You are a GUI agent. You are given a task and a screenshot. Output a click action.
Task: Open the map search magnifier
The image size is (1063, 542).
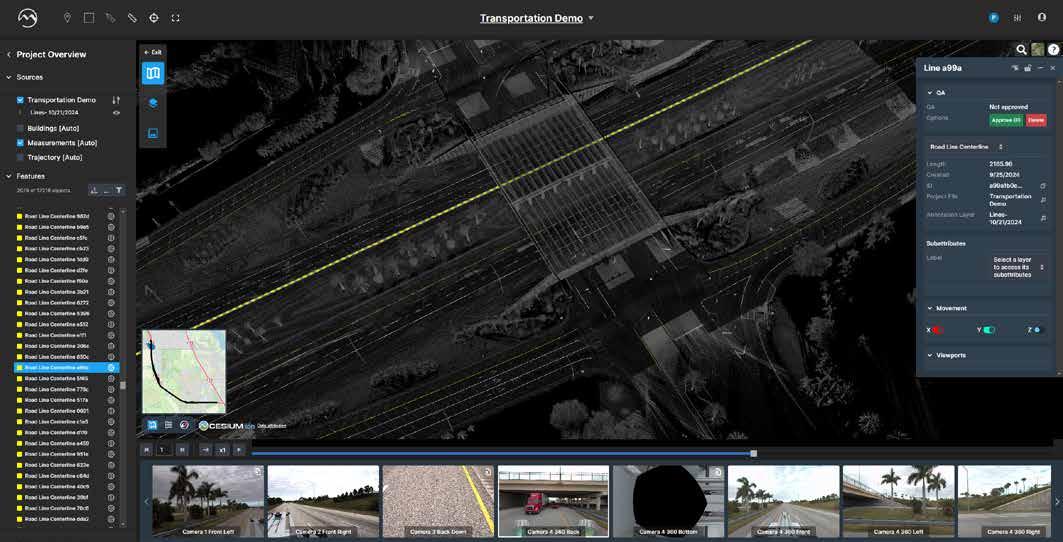[x=1022, y=50]
